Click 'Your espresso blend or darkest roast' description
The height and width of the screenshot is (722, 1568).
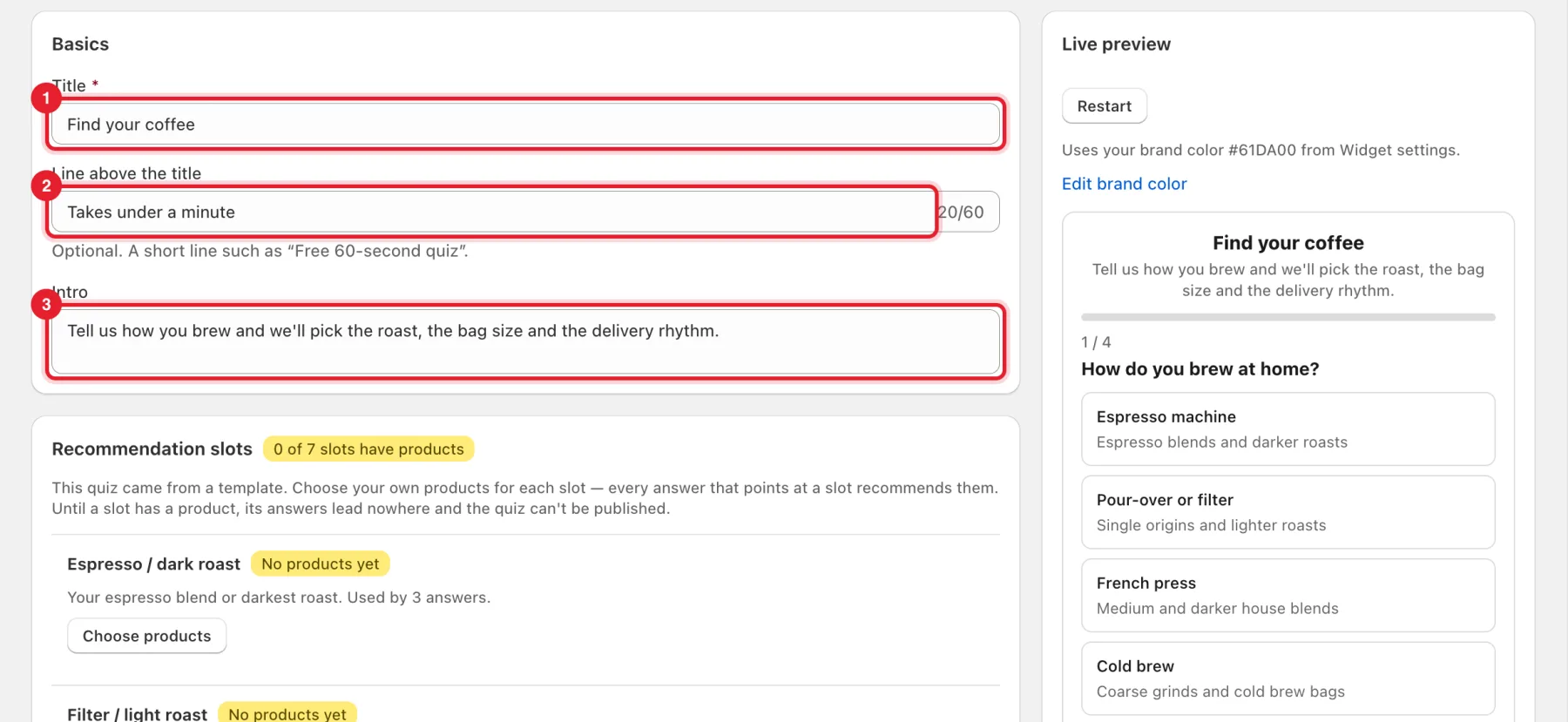tap(279, 597)
